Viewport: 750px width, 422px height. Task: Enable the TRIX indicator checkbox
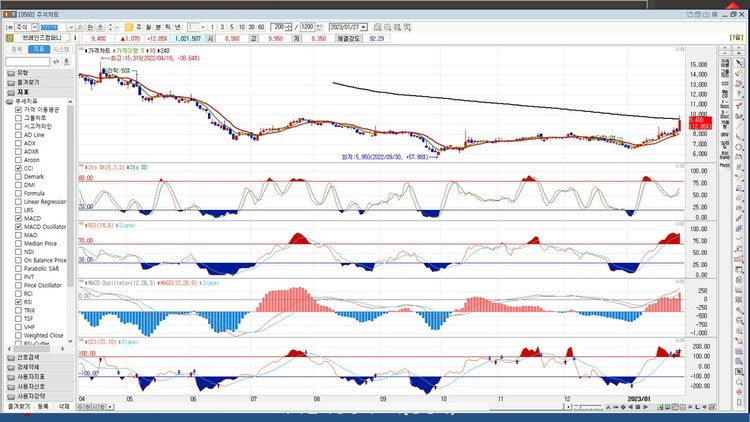click(x=18, y=310)
